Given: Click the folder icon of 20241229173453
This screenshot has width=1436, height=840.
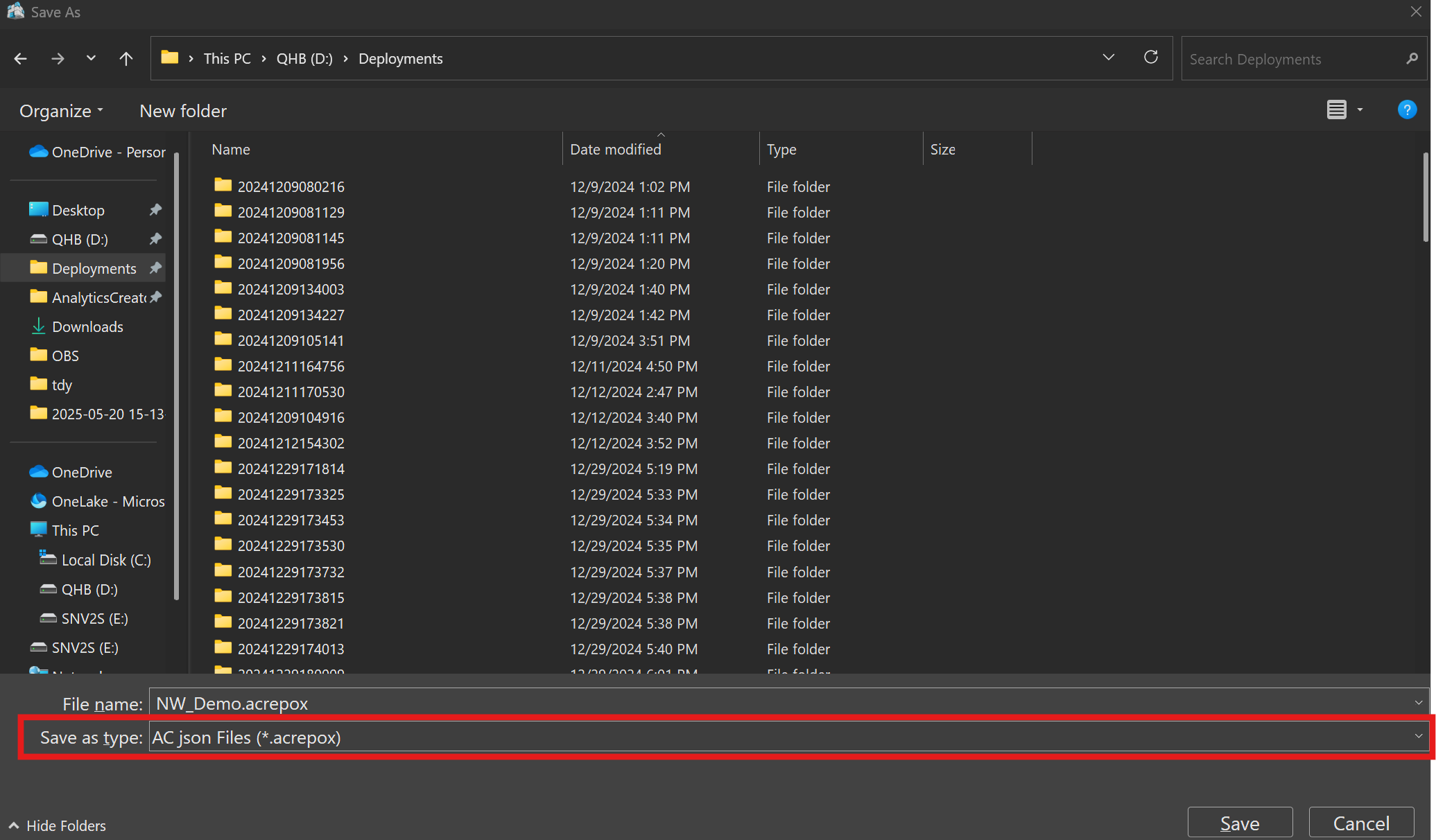Looking at the screenshot, I should click(223, 518).
